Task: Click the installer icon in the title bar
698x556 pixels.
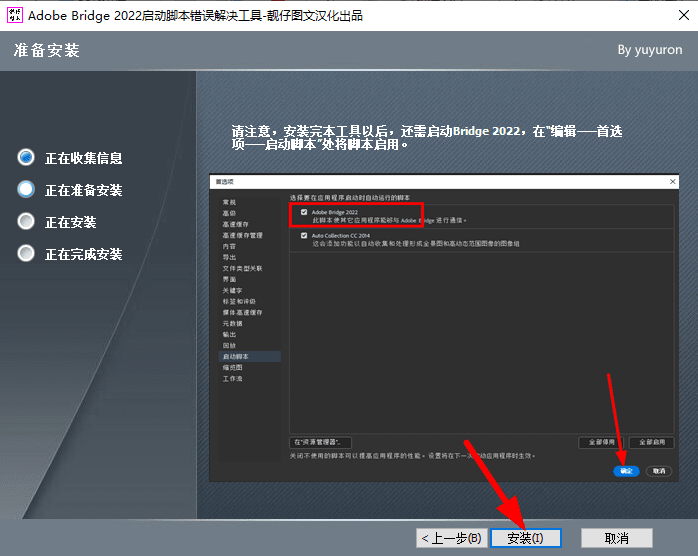Action: pos(15,15)
